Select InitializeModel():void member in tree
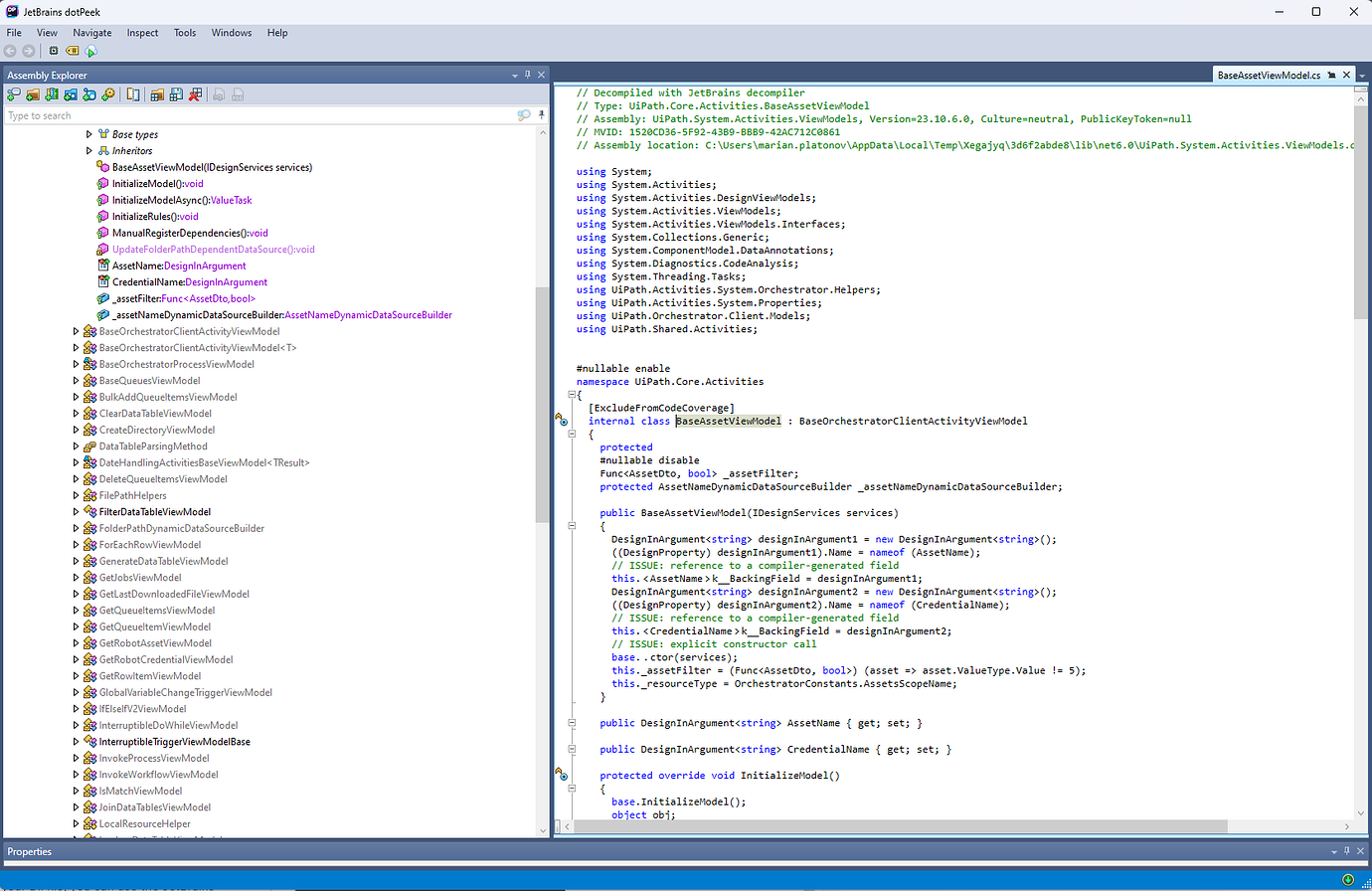 (159, 183)
